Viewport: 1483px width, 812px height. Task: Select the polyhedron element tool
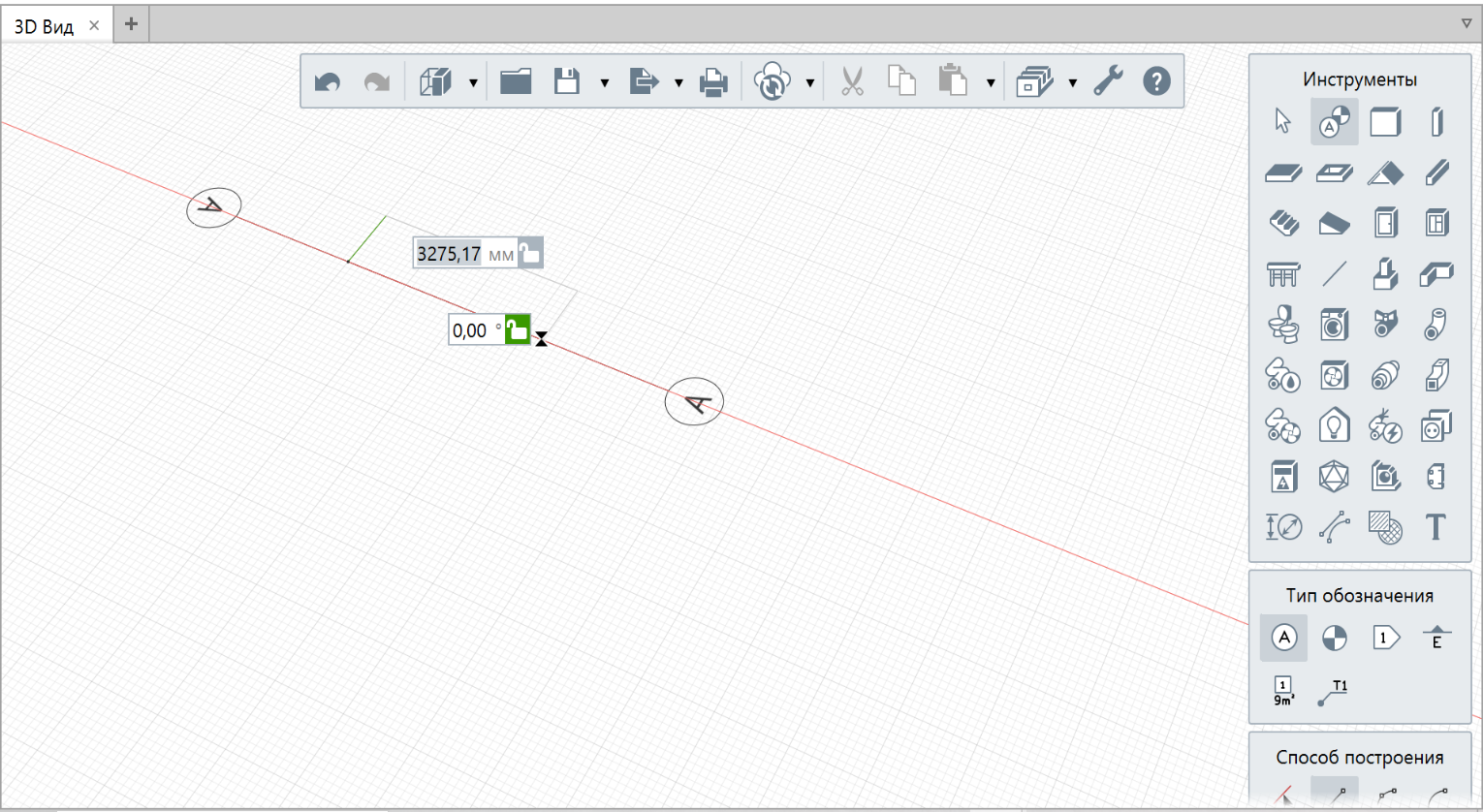pos(1335,477)
